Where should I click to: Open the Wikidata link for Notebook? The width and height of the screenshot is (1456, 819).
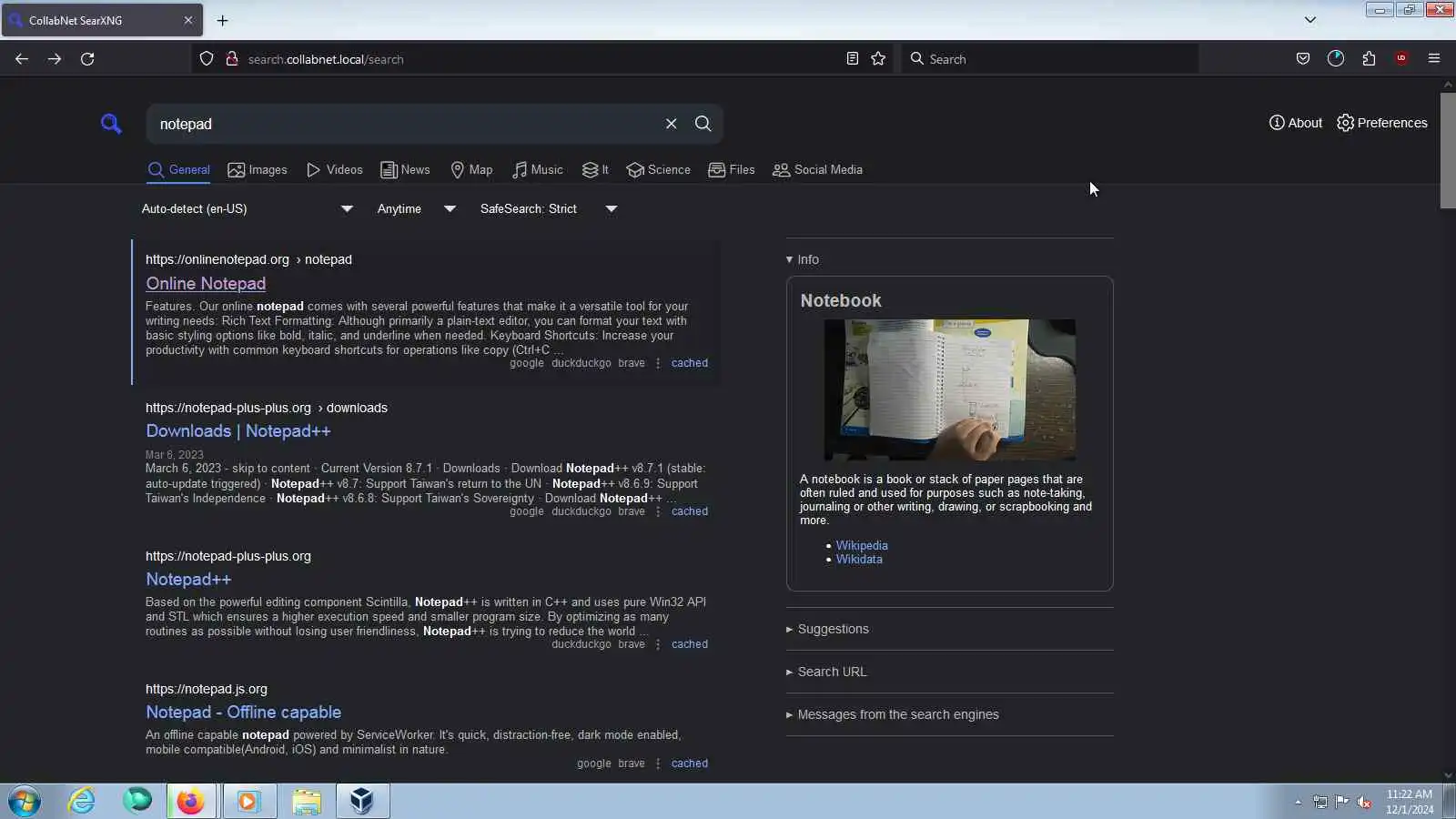pos(859,560)
